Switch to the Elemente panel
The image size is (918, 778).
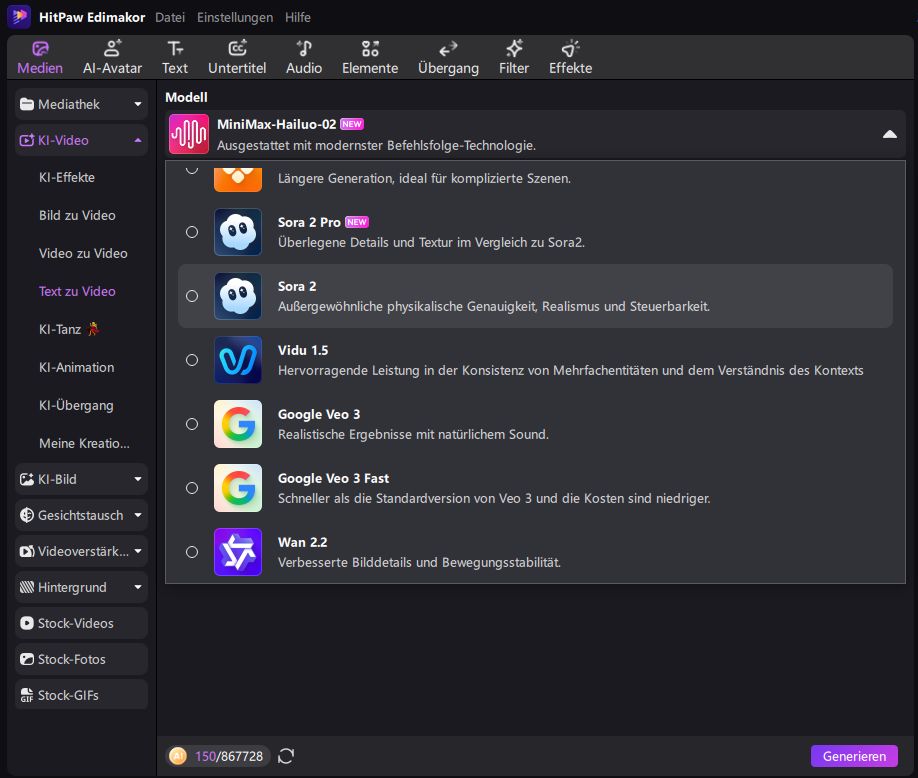click(x=370, y=58)
